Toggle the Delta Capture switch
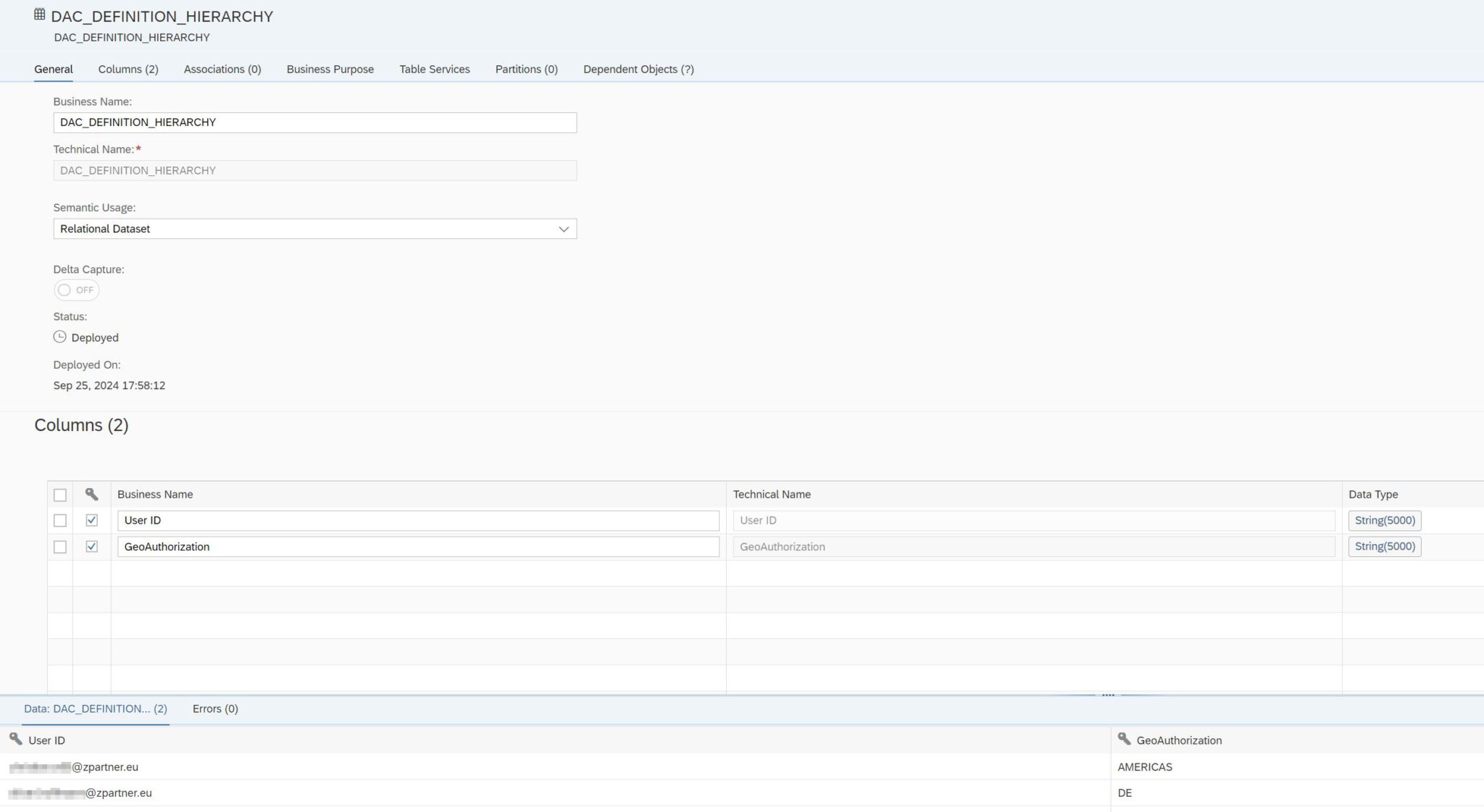This screenshot has height=812, width=1484. click(x=76, y=290)
